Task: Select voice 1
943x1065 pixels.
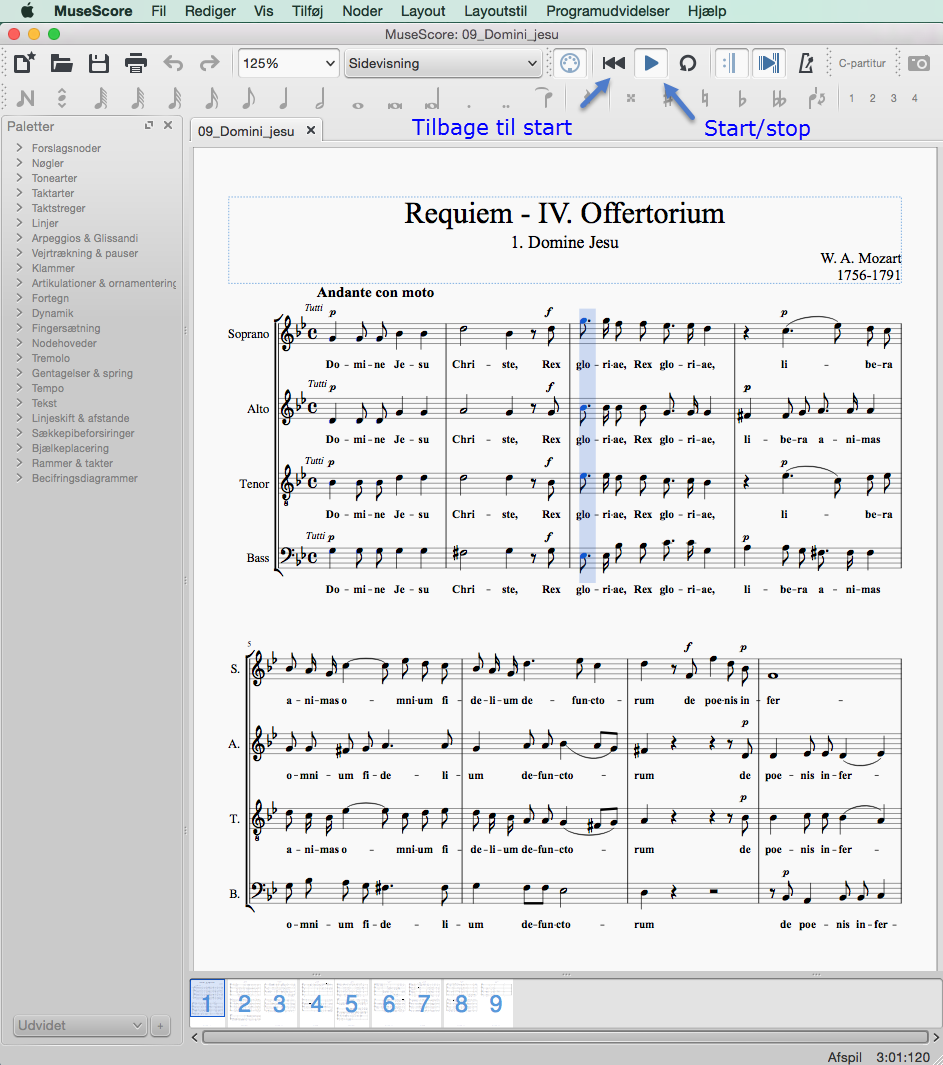Action: click(x=851, y=98)
